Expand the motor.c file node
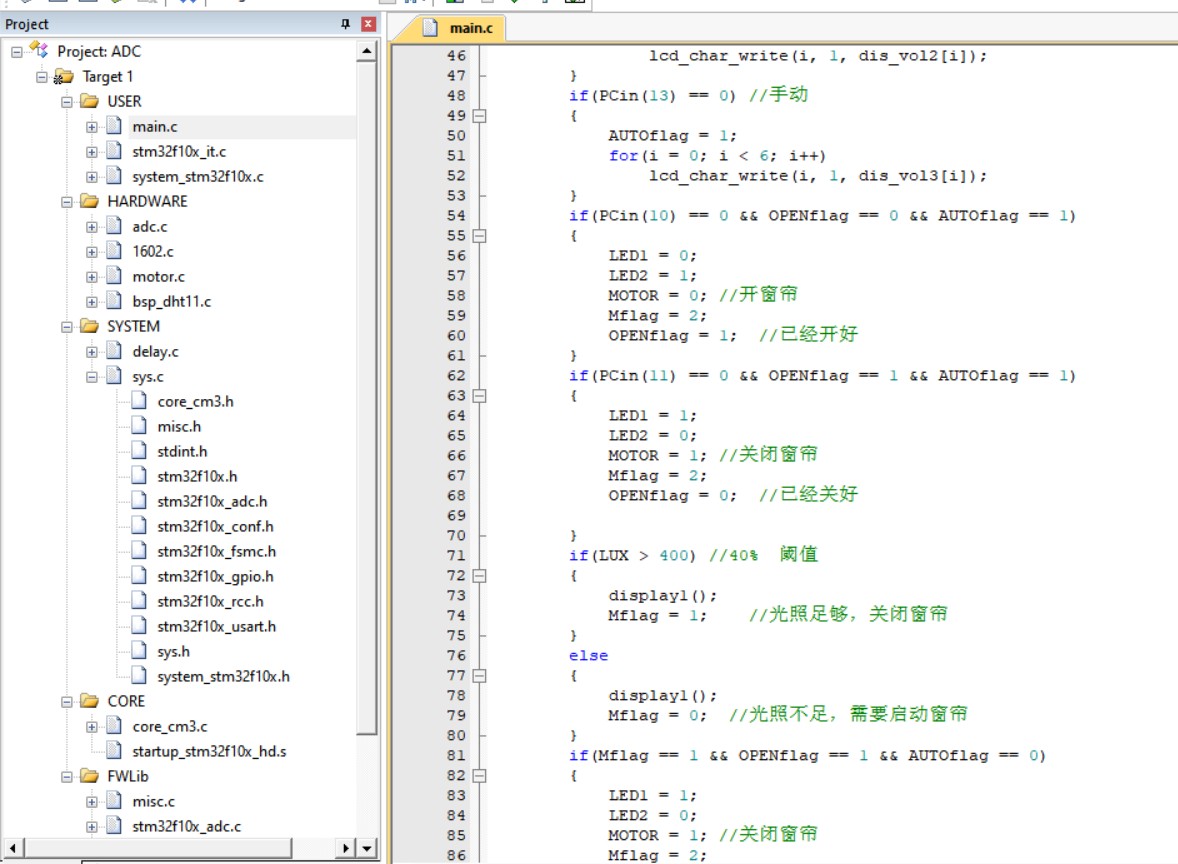Viewport: 1178px width, 864px height. pos(92,277)
